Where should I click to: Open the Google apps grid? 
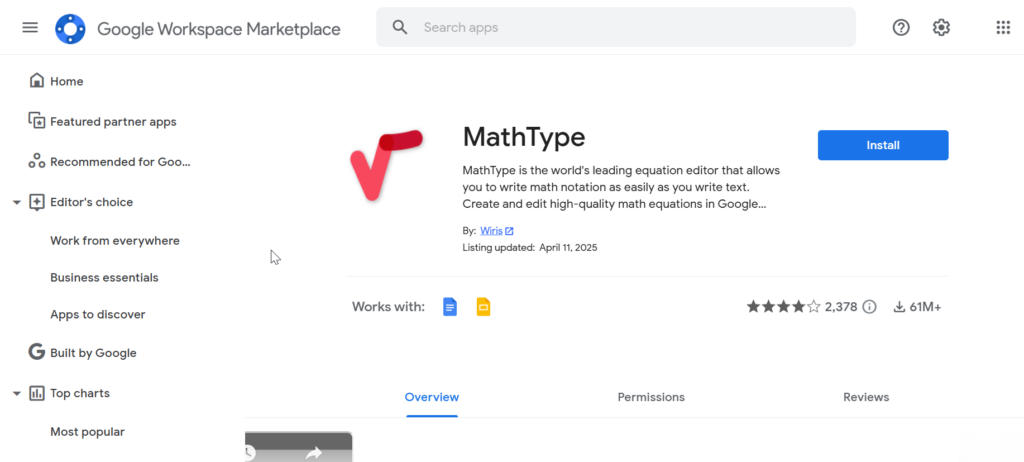click(x=1003, y=27)
